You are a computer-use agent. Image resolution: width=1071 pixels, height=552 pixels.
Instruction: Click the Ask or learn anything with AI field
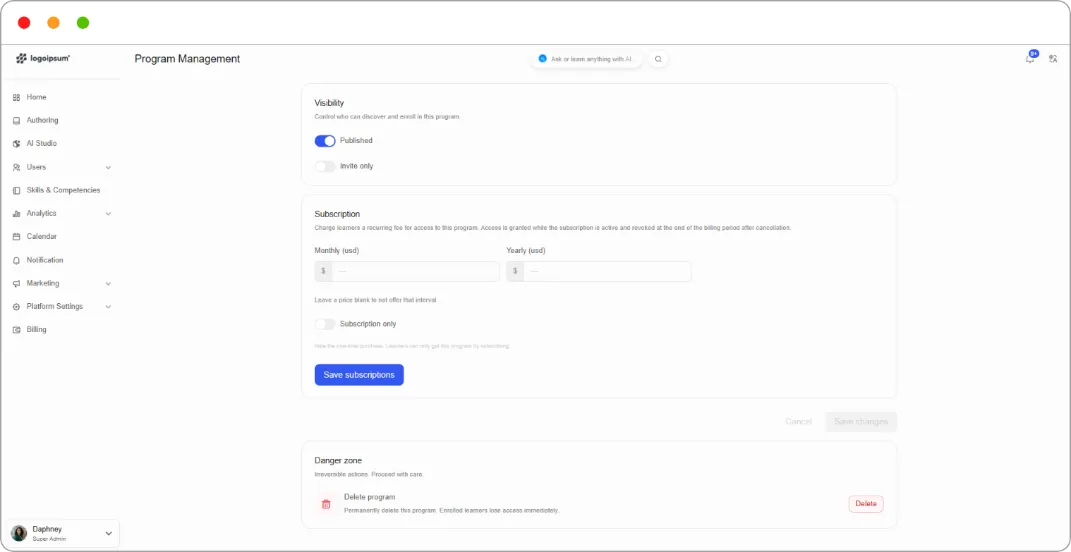pyautogui.click(x=587, y=59)
